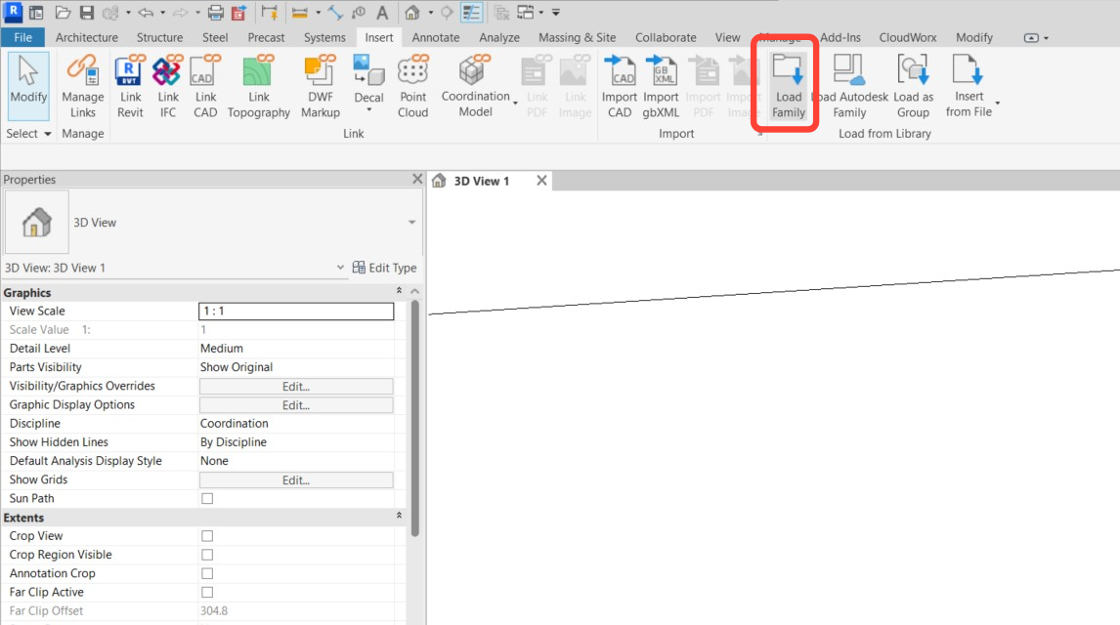Open the Link CAD tool
The width and height of the screenshot is (1120, 625).
point(205,86)
